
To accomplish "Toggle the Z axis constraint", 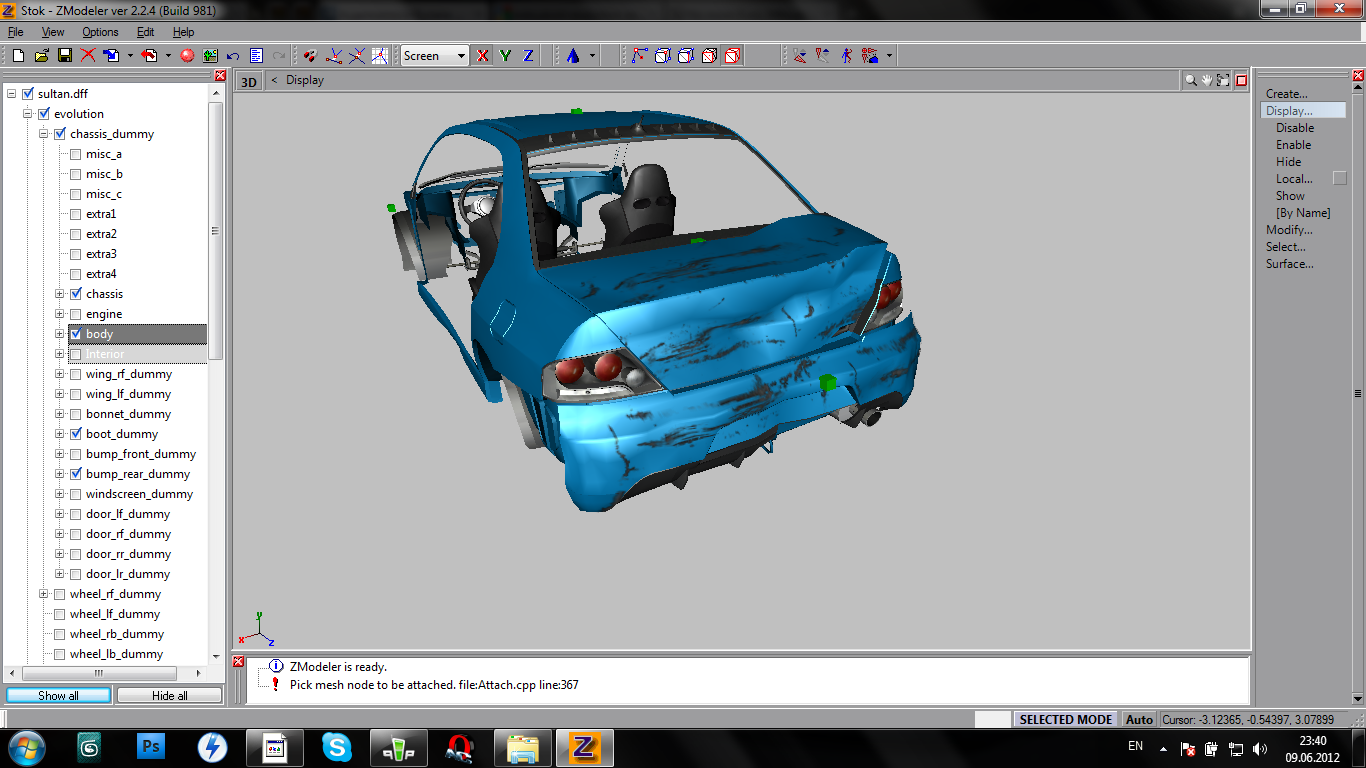I will click(x=528, y=56).
